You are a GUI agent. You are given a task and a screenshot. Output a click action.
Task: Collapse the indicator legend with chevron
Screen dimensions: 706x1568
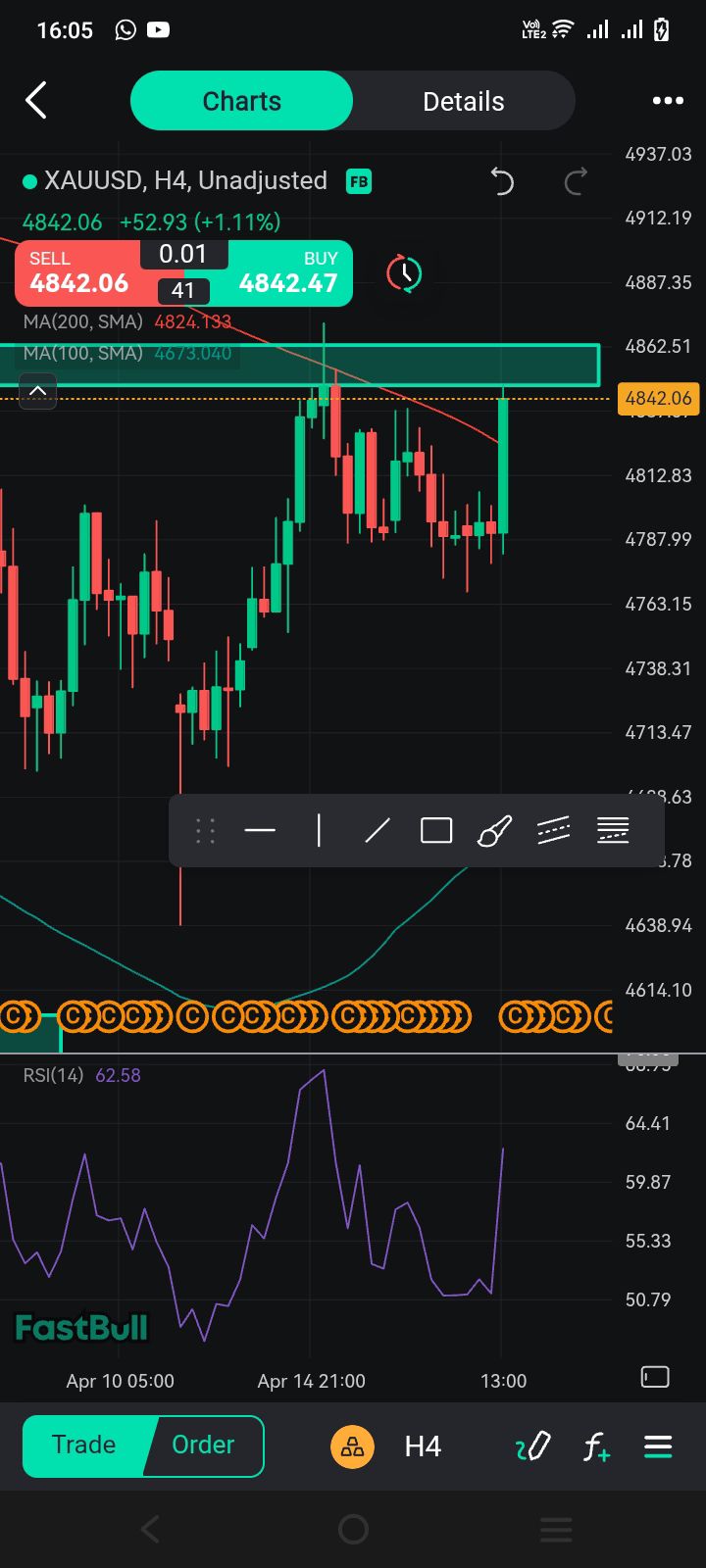37,392
